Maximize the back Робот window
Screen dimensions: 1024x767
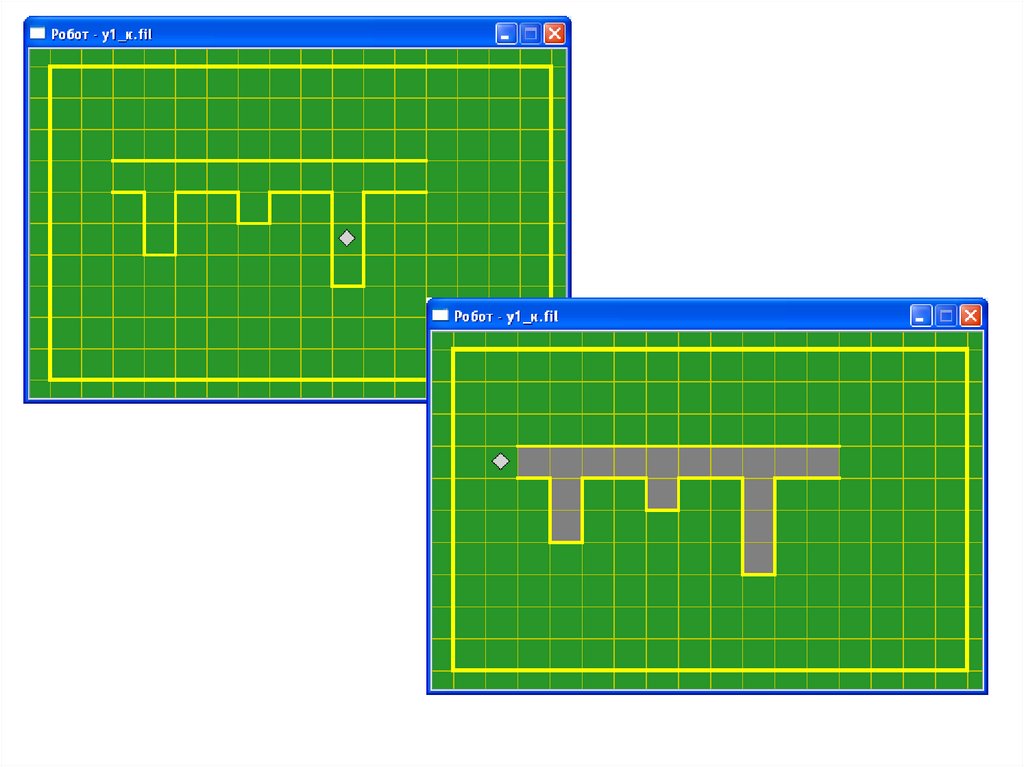click(530, 33)
